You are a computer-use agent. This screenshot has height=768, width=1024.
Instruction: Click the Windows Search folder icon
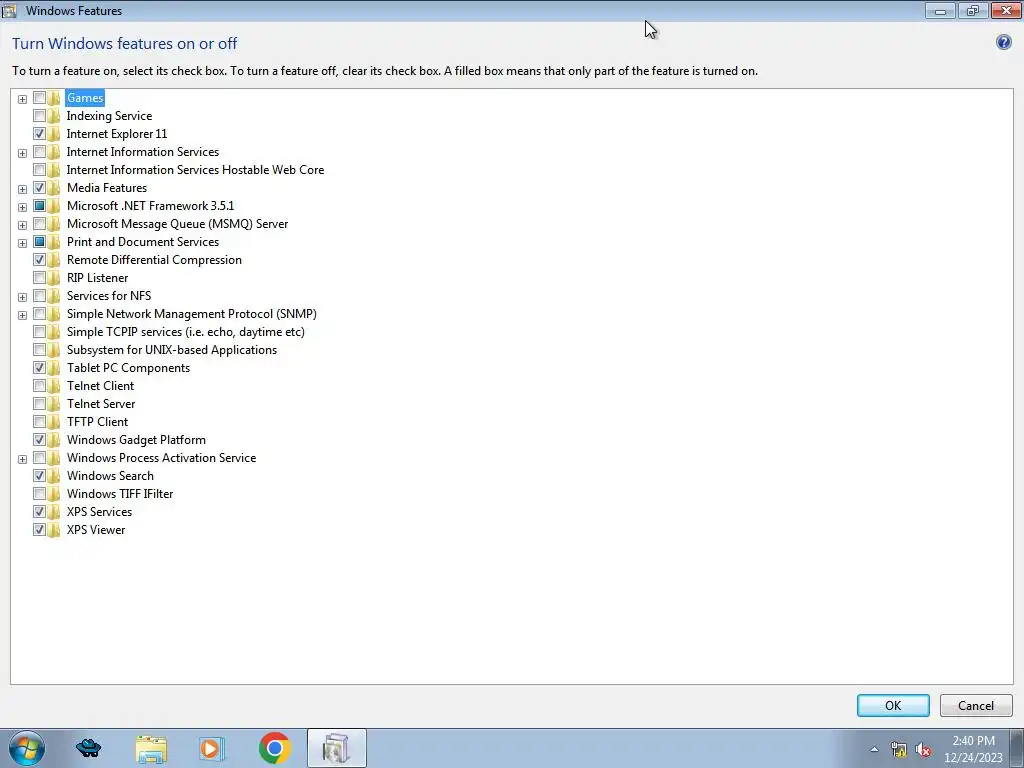coord(54,476)
